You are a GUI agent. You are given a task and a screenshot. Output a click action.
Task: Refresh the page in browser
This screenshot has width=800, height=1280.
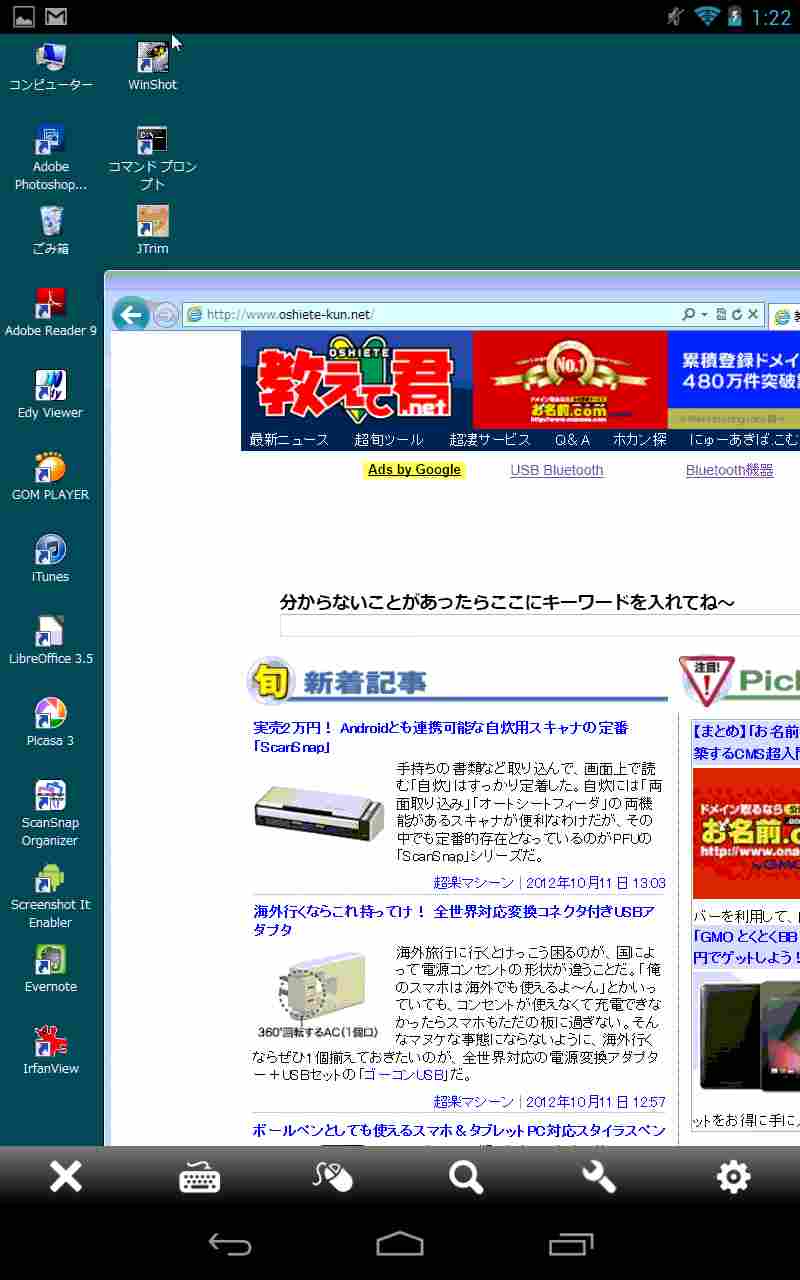(737, 314)
